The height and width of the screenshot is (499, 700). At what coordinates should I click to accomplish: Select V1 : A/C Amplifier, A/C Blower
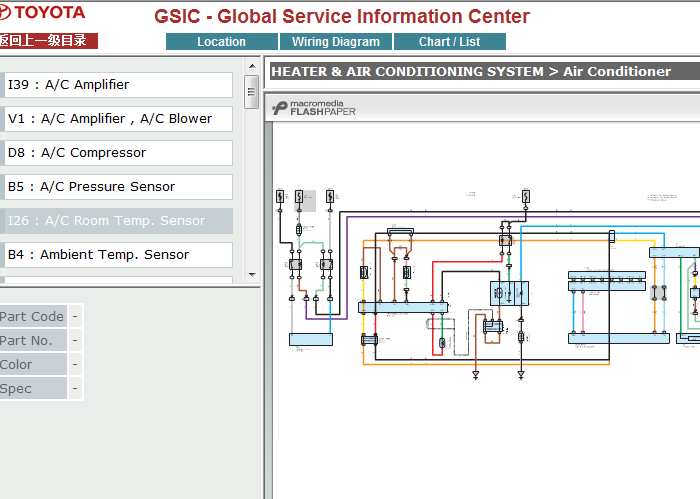coord(118,119)
